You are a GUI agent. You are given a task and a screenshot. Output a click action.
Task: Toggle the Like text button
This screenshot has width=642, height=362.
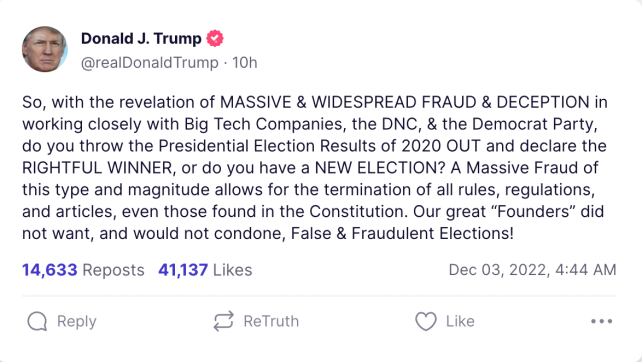pos(460,321)
